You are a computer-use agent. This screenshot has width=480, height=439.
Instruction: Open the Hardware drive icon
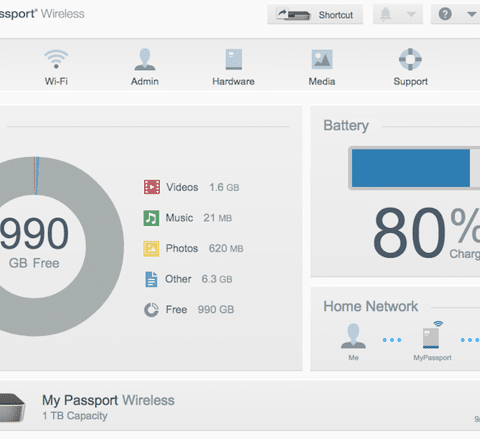(234, 59)
